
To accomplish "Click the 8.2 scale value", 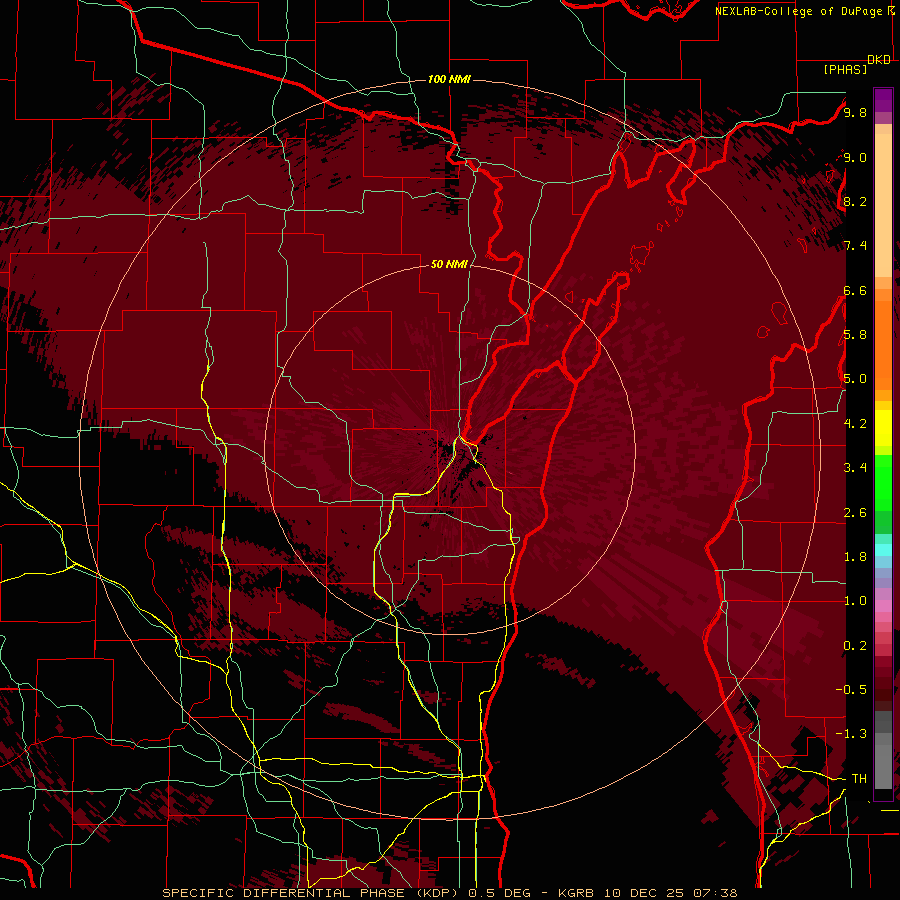I will point(855,201).
